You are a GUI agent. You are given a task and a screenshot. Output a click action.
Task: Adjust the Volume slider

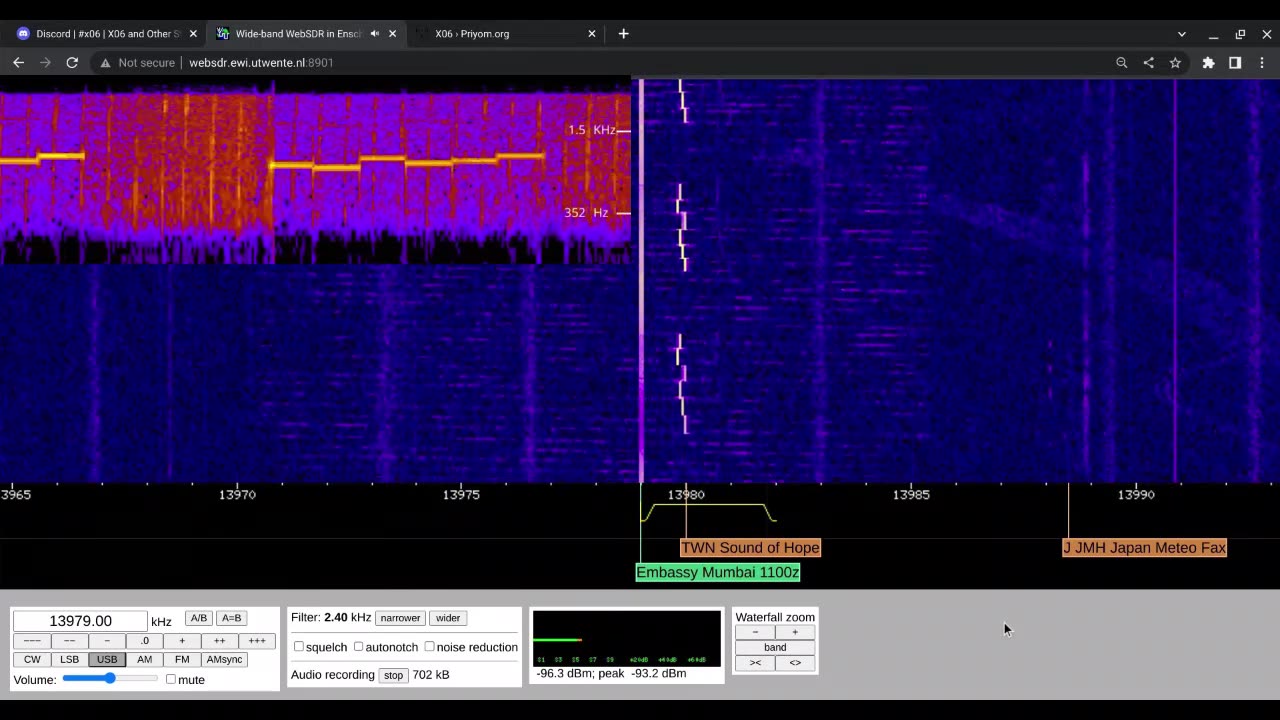[x=110, y=679]
